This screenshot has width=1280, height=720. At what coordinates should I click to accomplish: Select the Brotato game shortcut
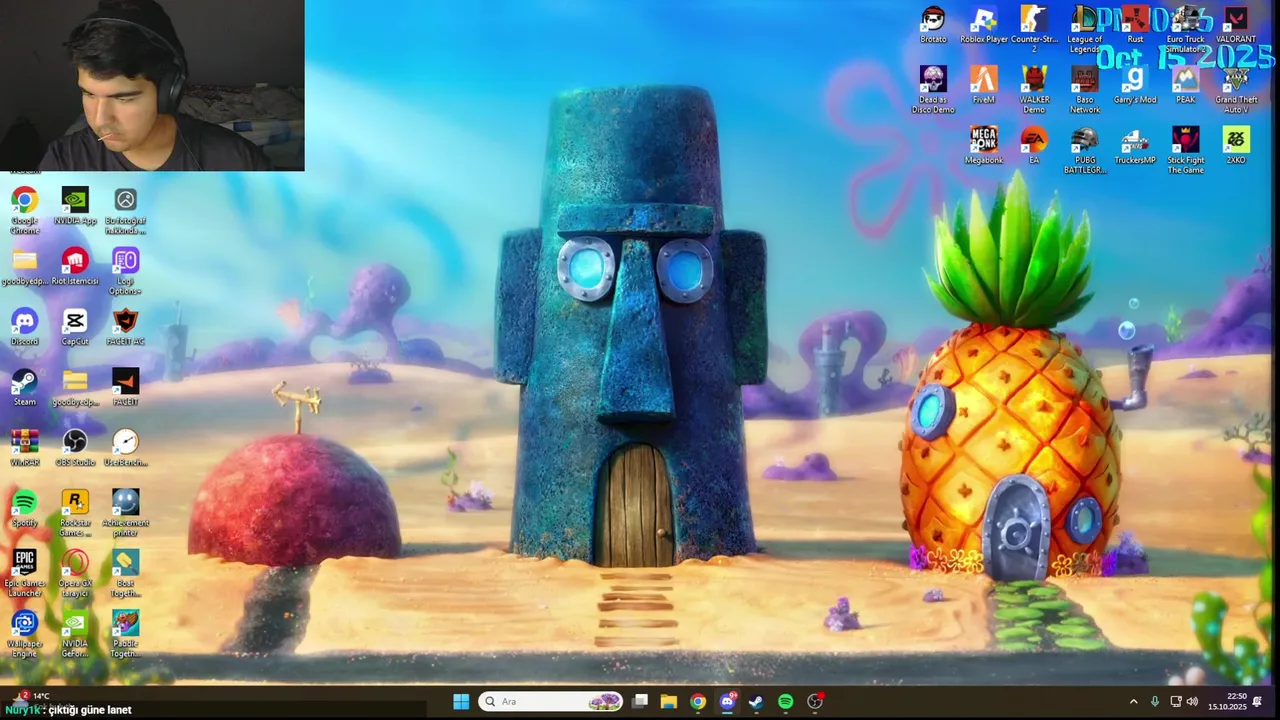[x=933, y=26]
